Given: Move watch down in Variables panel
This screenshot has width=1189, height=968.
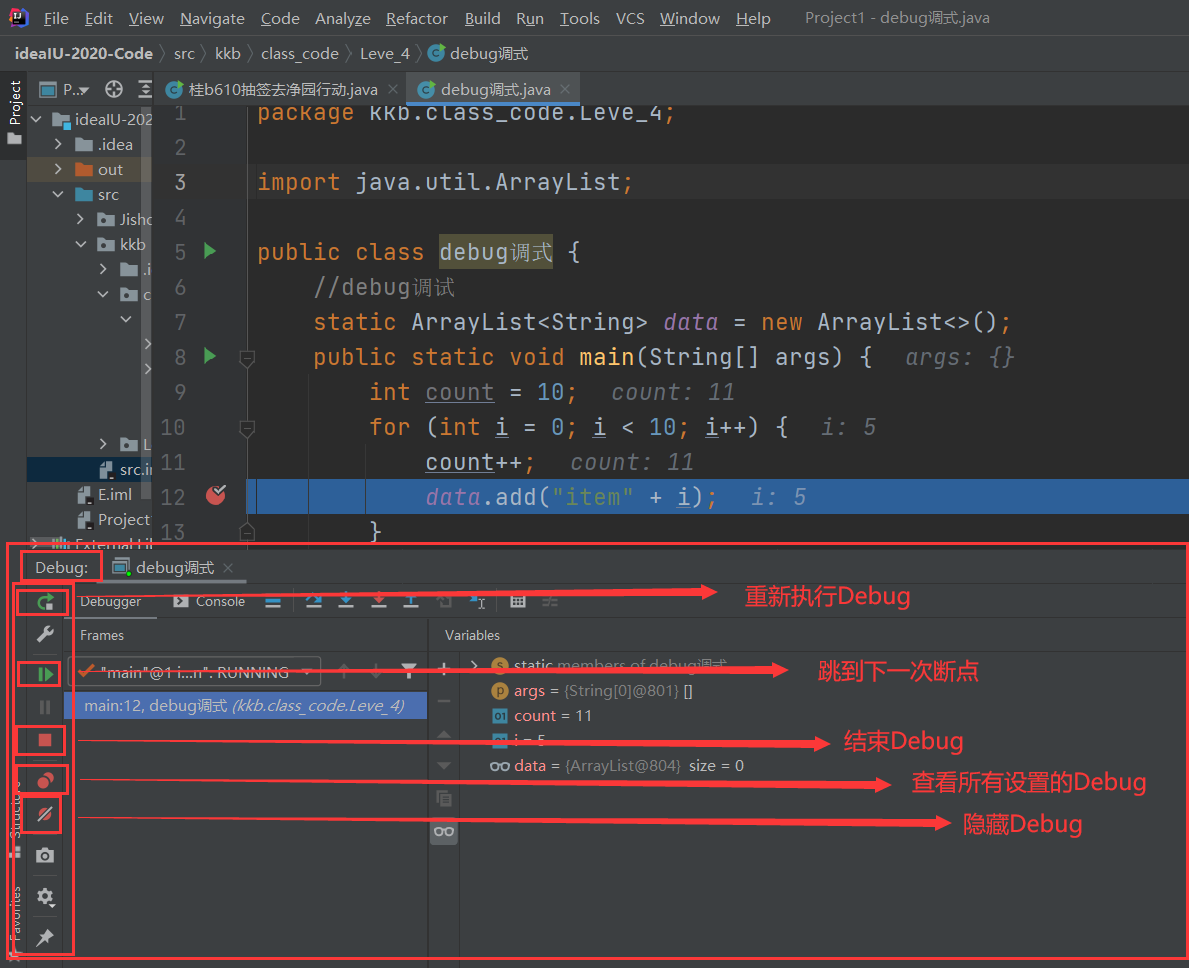Looking at the screenshot, I should 444,766.
